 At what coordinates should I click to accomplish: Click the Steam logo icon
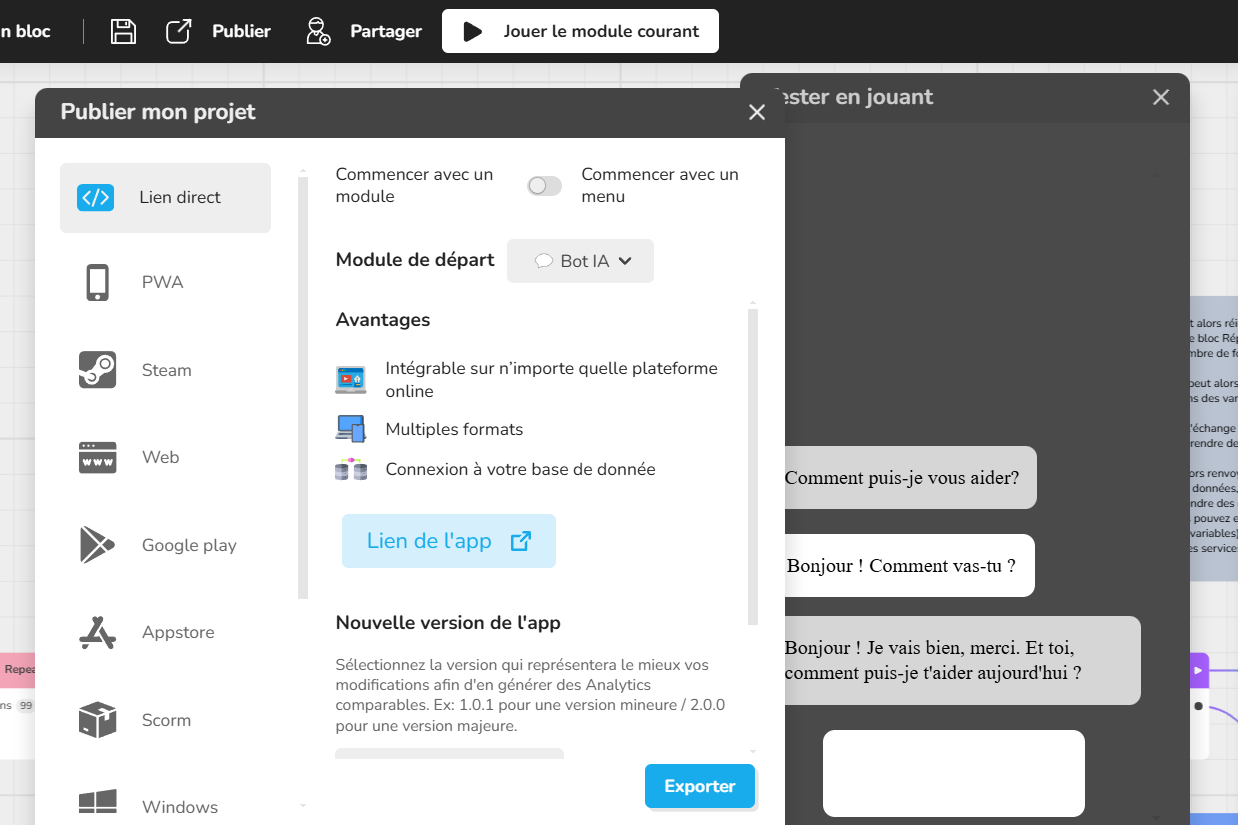[x=97, y=370]
